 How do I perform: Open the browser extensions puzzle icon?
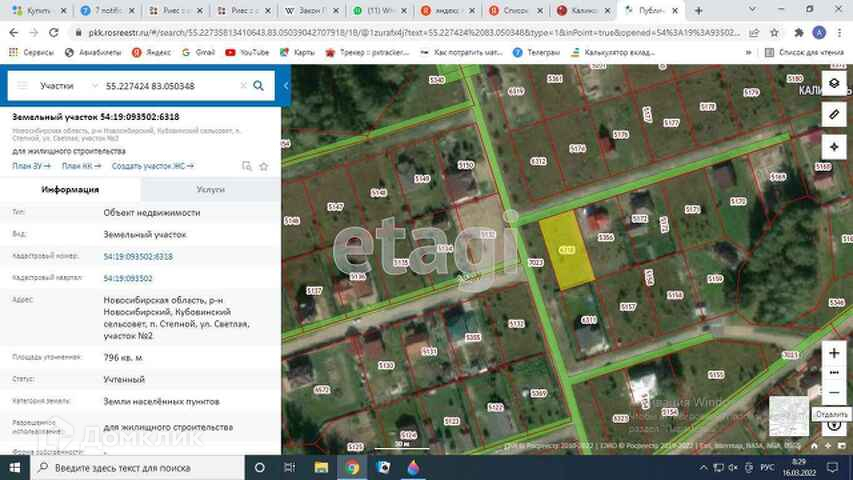click(x=799, y=33)
